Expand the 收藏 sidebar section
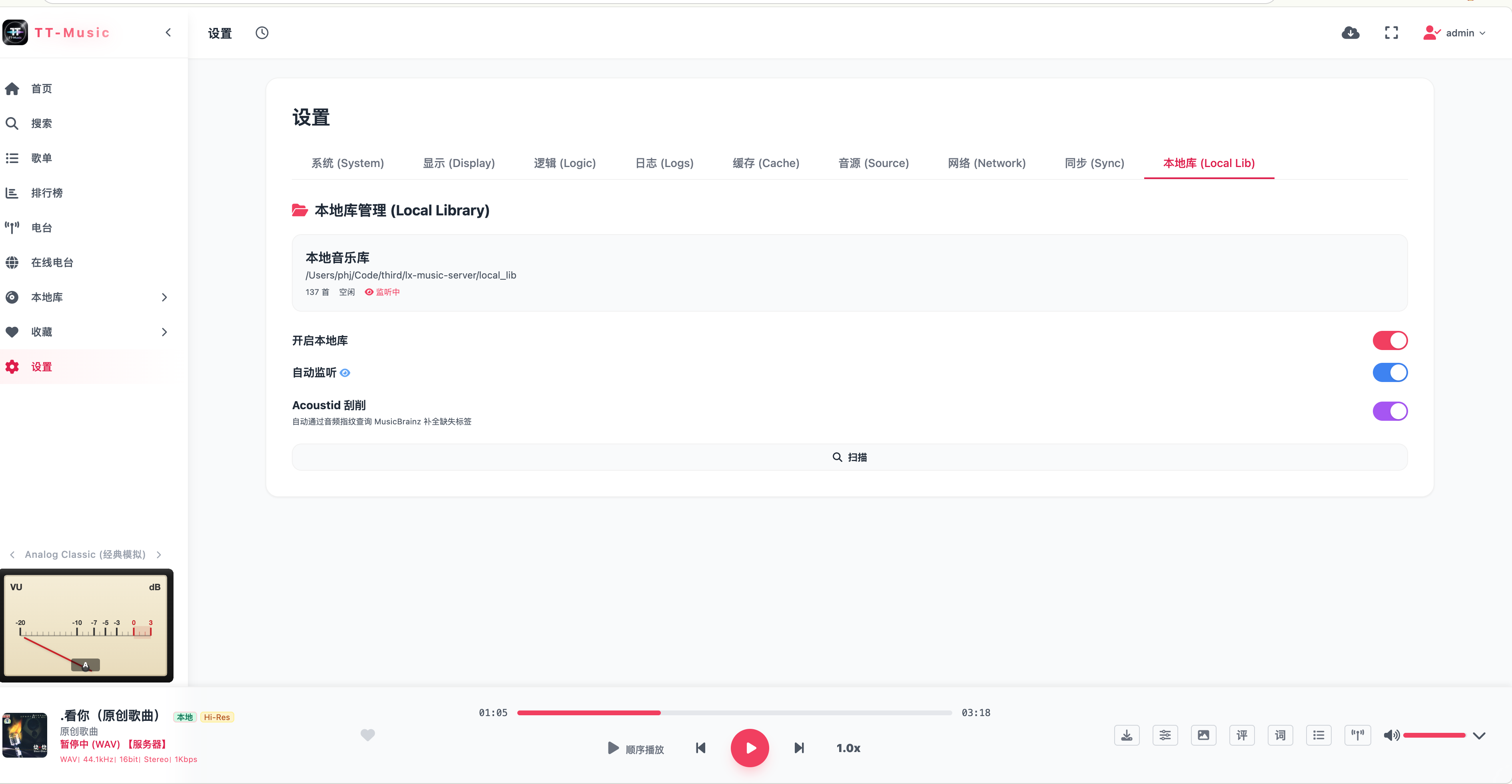Image resolution: width=1512 pixels, height=784 pixels. coord(164,332)
